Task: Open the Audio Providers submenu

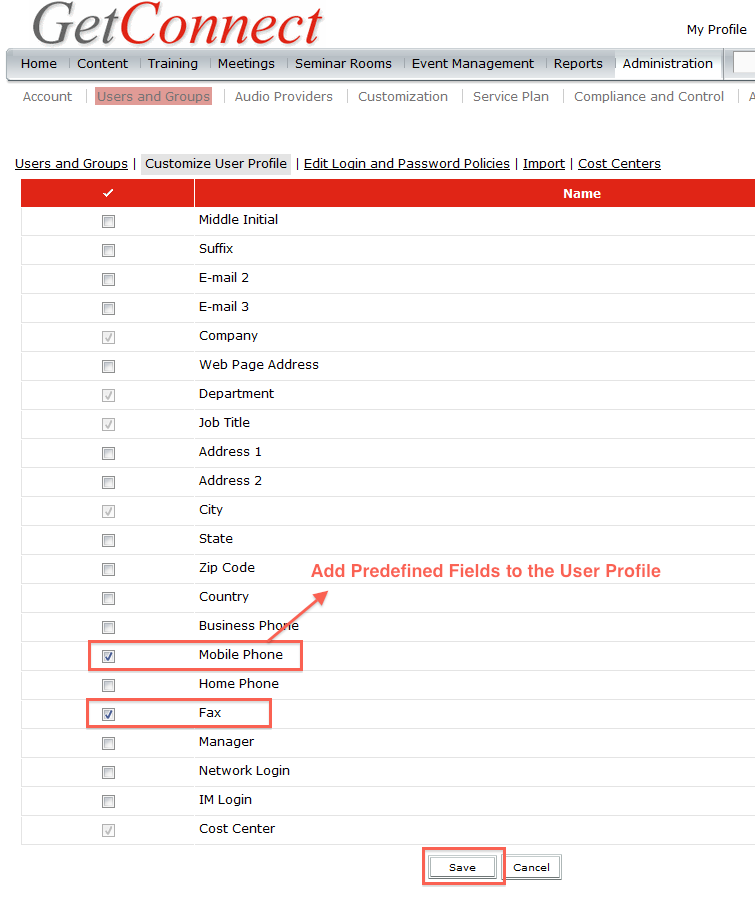Action: [283, 97]
